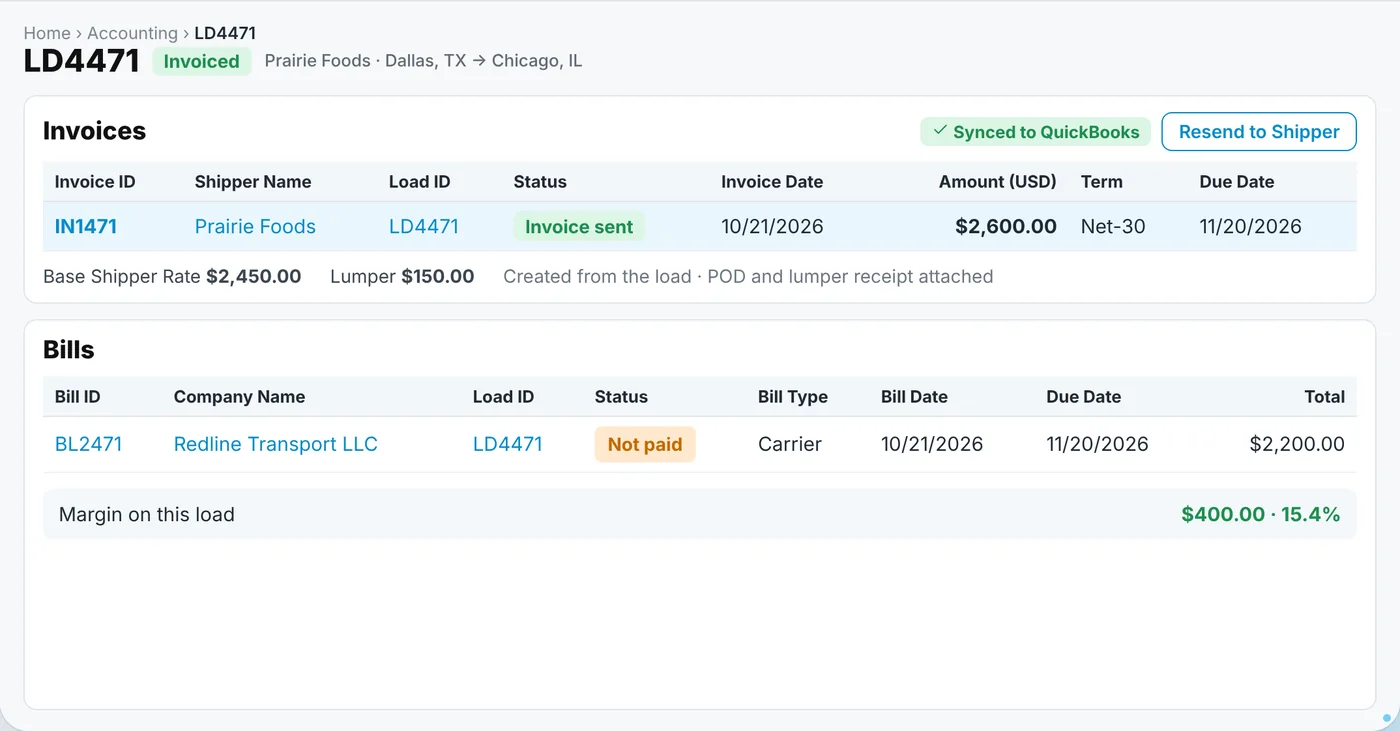The image size is (1400, 731).
Task: Open load LD4471 in the bill row
Action: point(508,444)
